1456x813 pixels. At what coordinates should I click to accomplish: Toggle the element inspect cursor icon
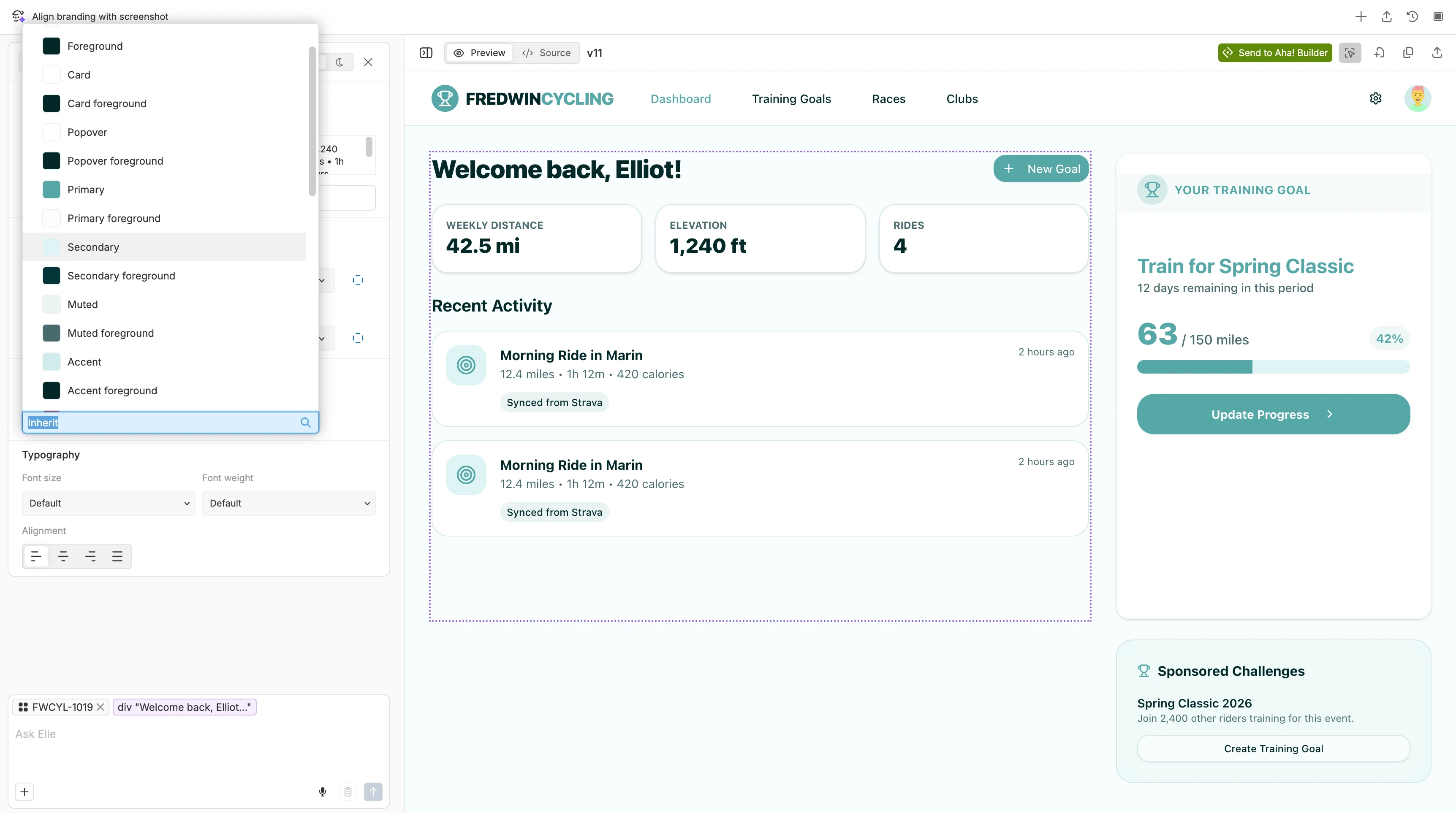[x=1350, y=52]
